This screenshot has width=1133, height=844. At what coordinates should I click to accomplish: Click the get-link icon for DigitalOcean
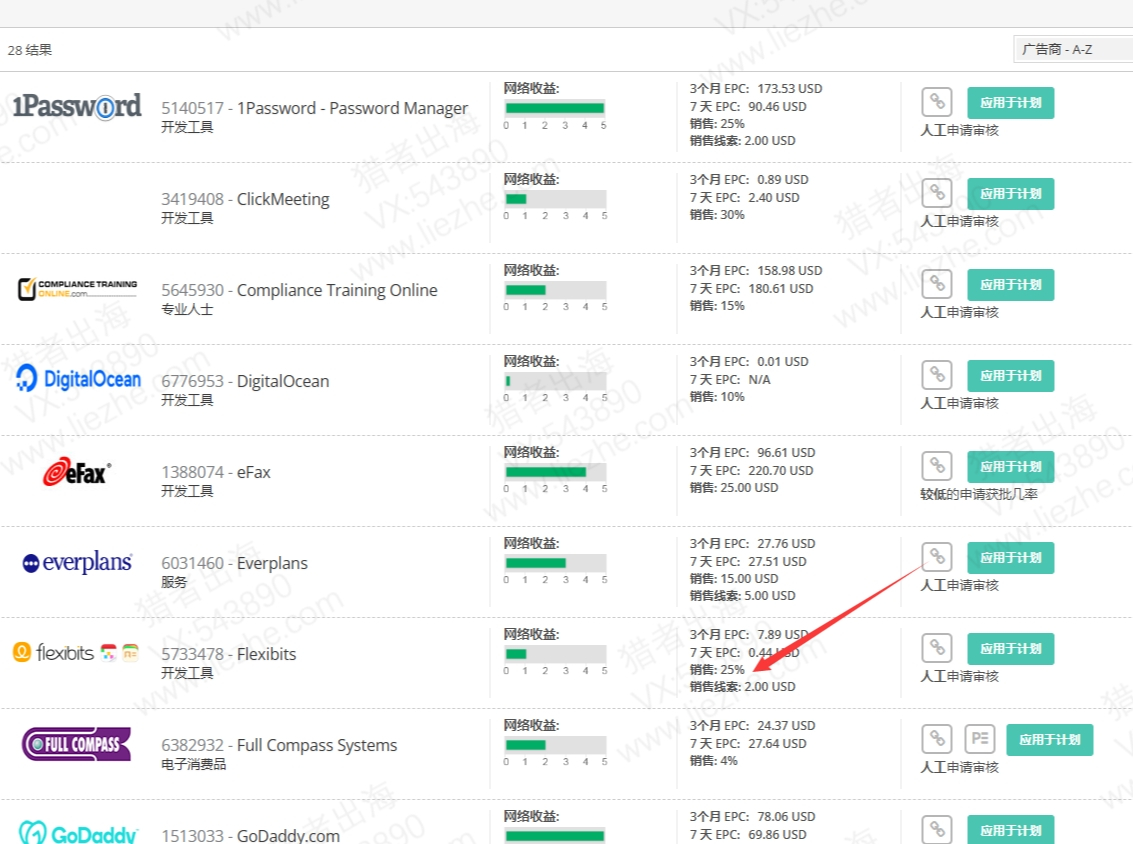click(x=936, y=375)
